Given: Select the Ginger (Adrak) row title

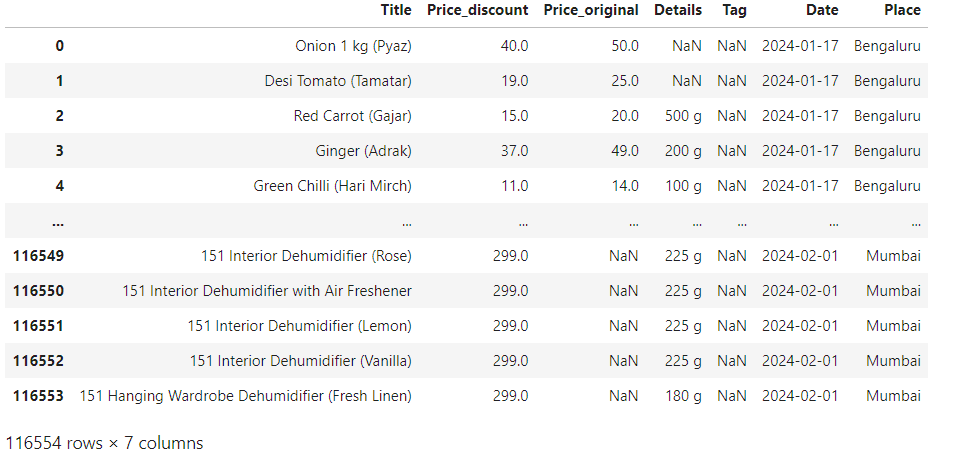Looking at the screenshot, I should click(363, 151).
